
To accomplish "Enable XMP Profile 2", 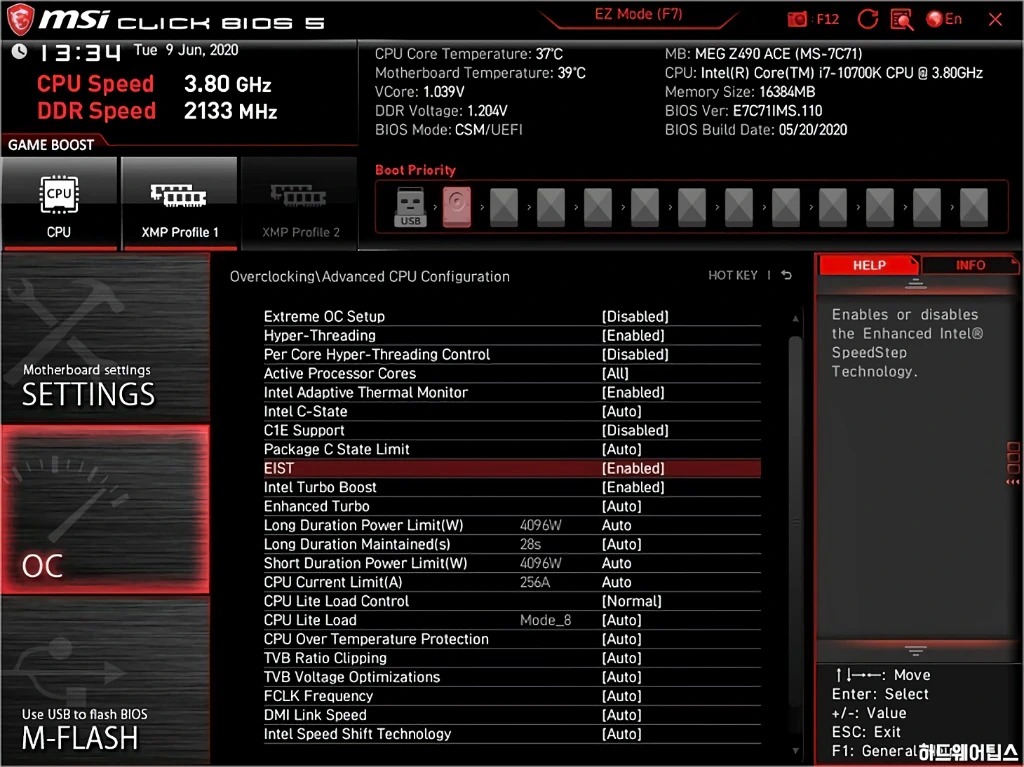I will [x=300, y=203].
